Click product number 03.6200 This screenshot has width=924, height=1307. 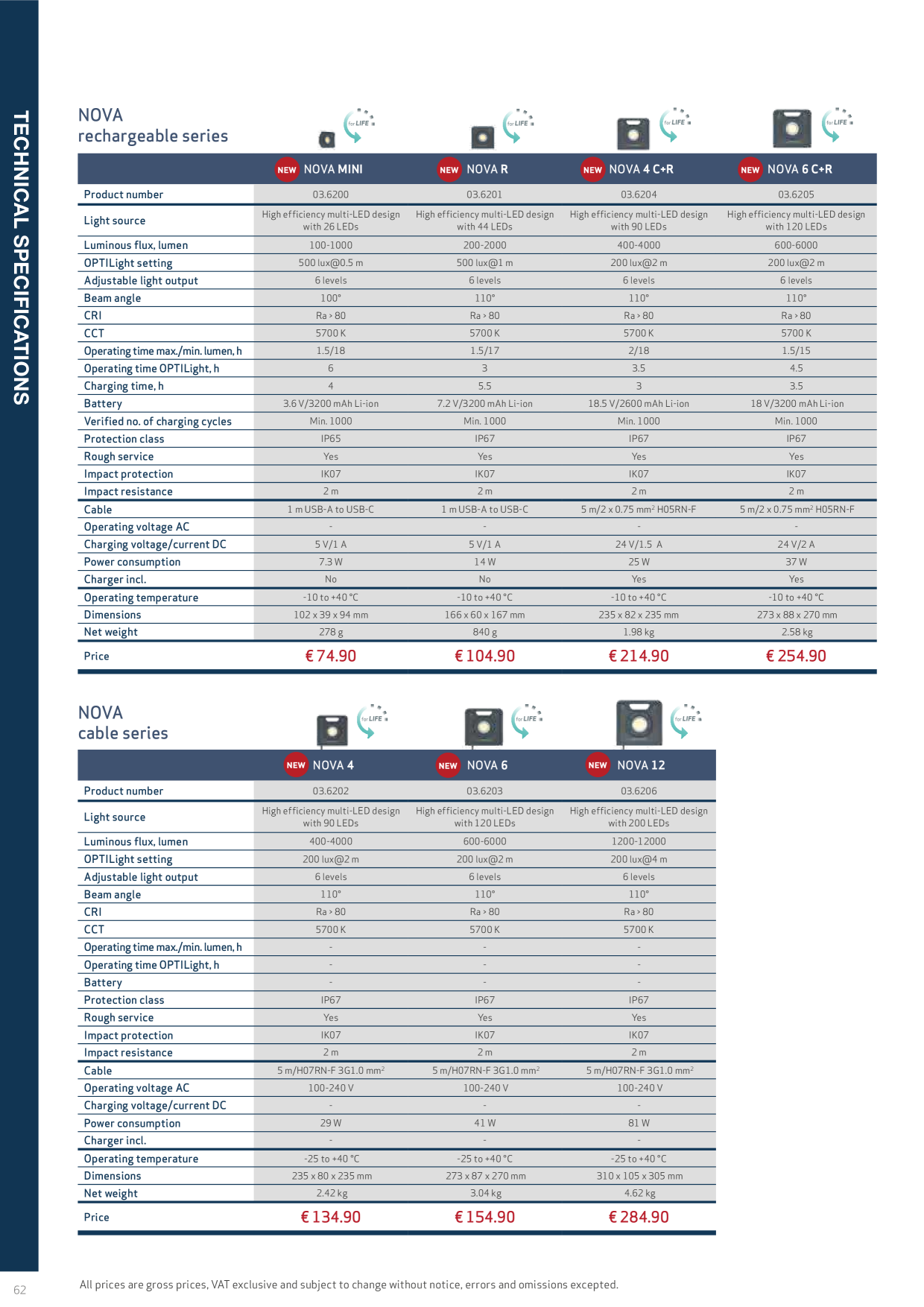point(331,194)
